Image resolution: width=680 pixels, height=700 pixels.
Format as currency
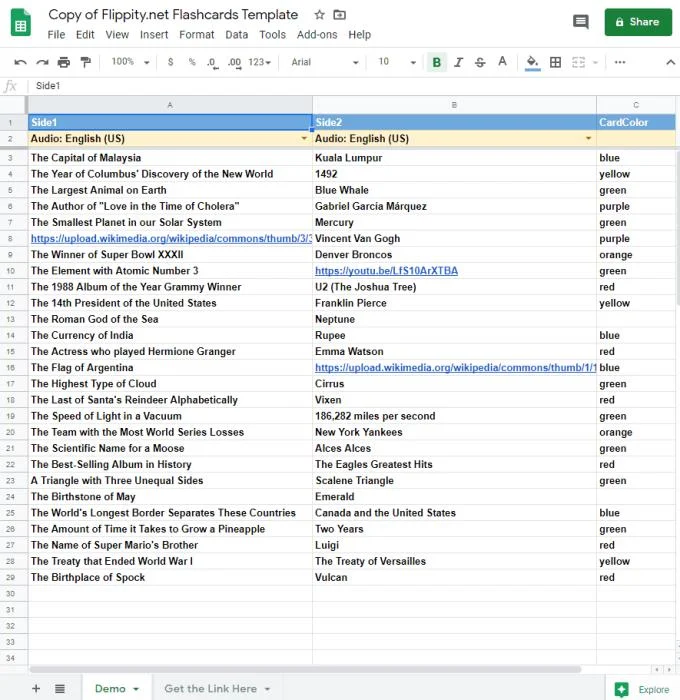[170, 62]
